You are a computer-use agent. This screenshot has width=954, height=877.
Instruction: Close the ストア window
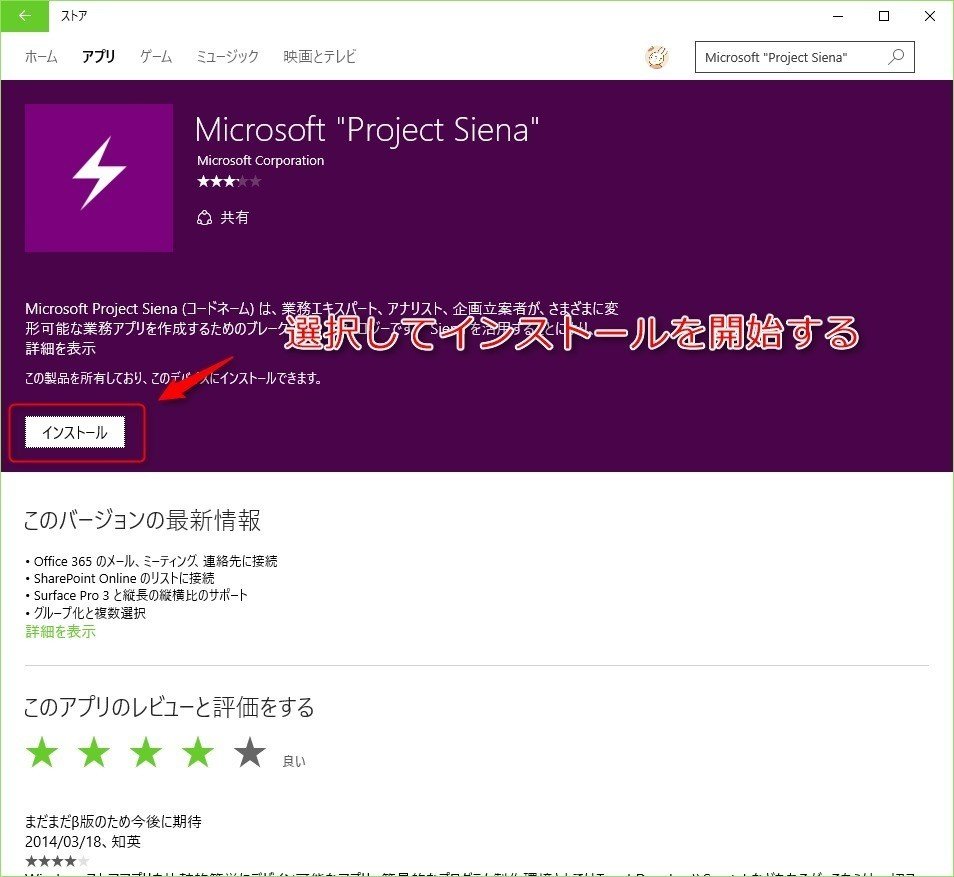pos(930,16)
